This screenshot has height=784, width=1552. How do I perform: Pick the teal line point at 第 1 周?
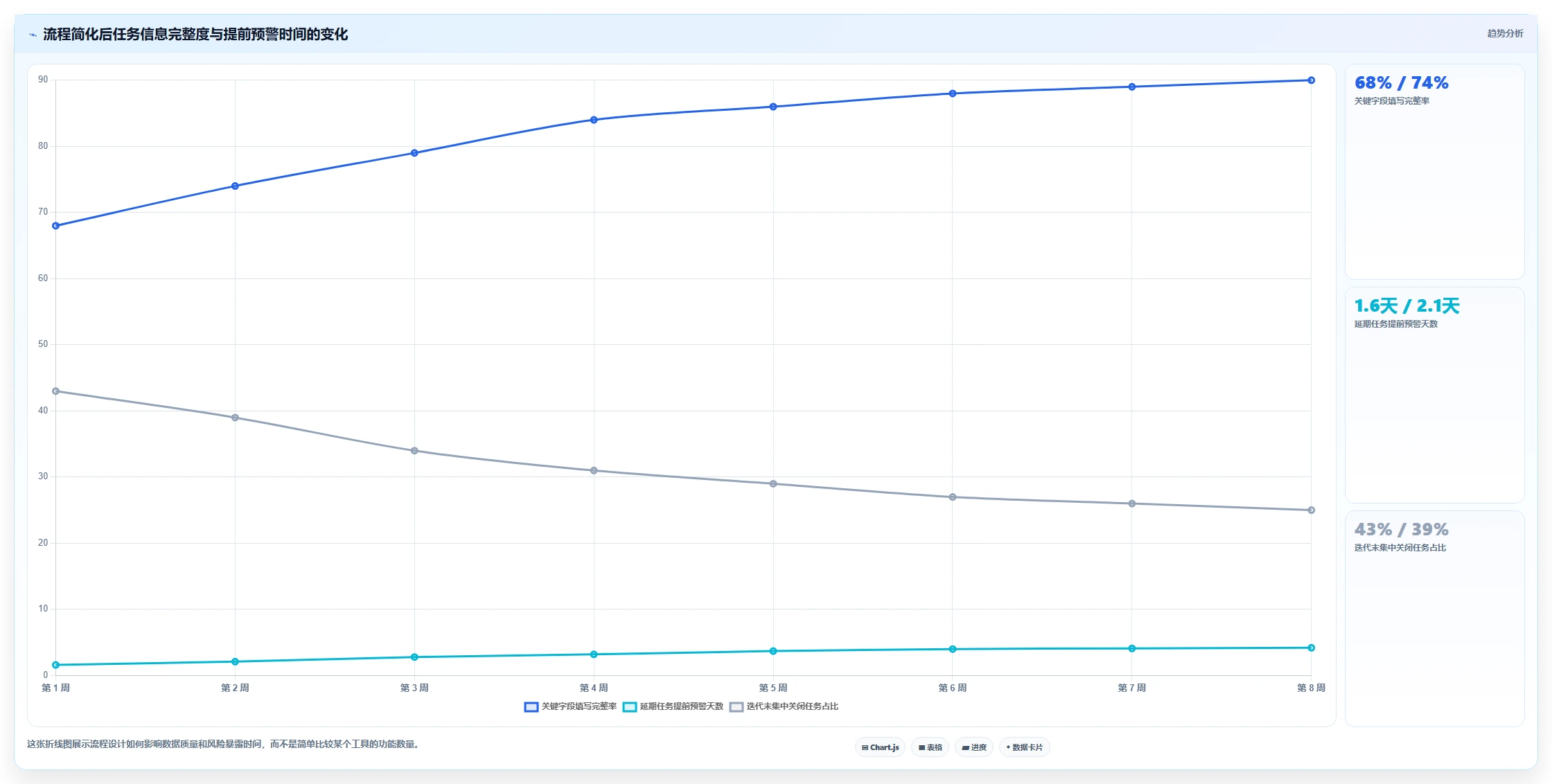coord(56,665)
